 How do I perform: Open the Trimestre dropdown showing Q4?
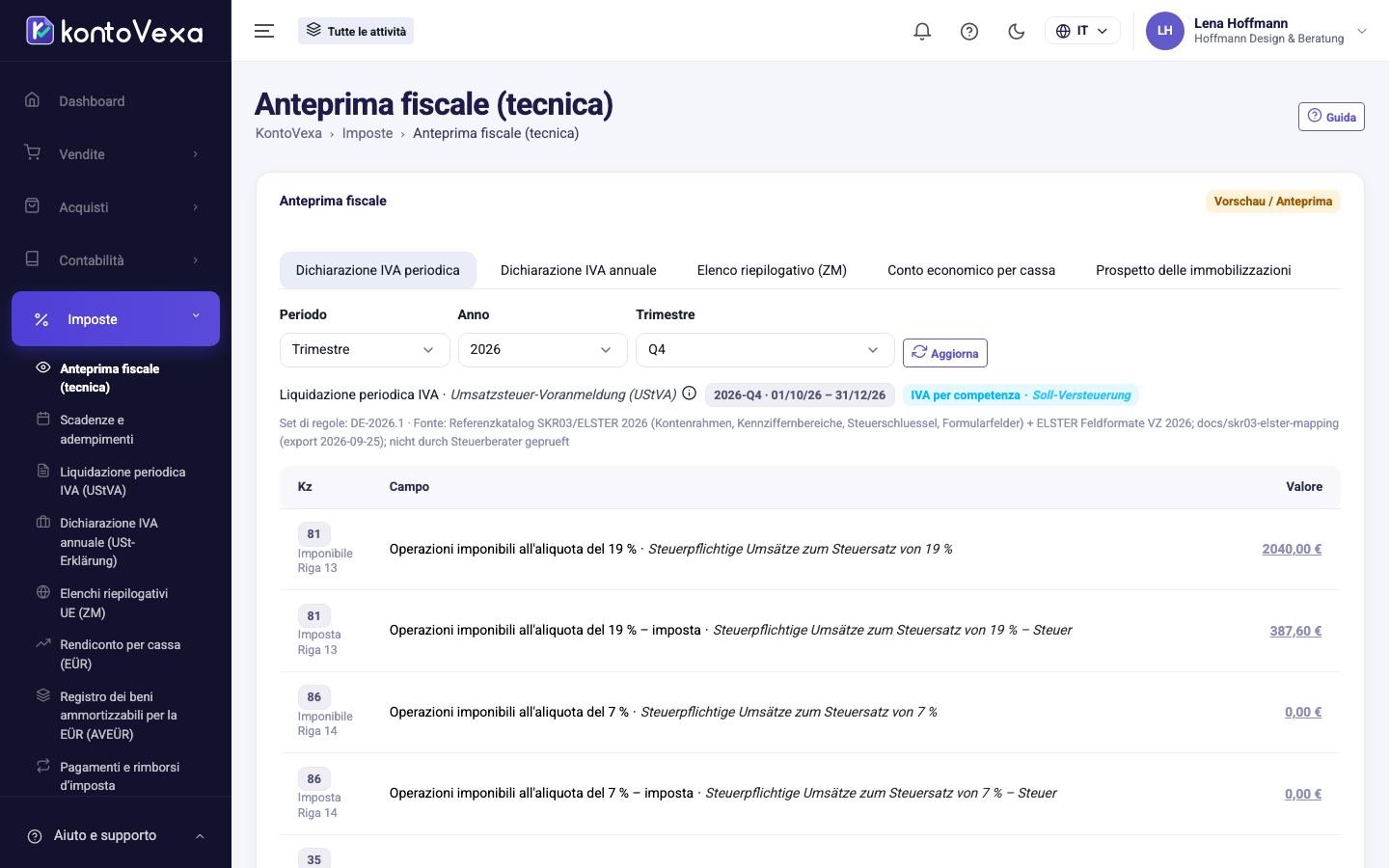pos(765,349)
